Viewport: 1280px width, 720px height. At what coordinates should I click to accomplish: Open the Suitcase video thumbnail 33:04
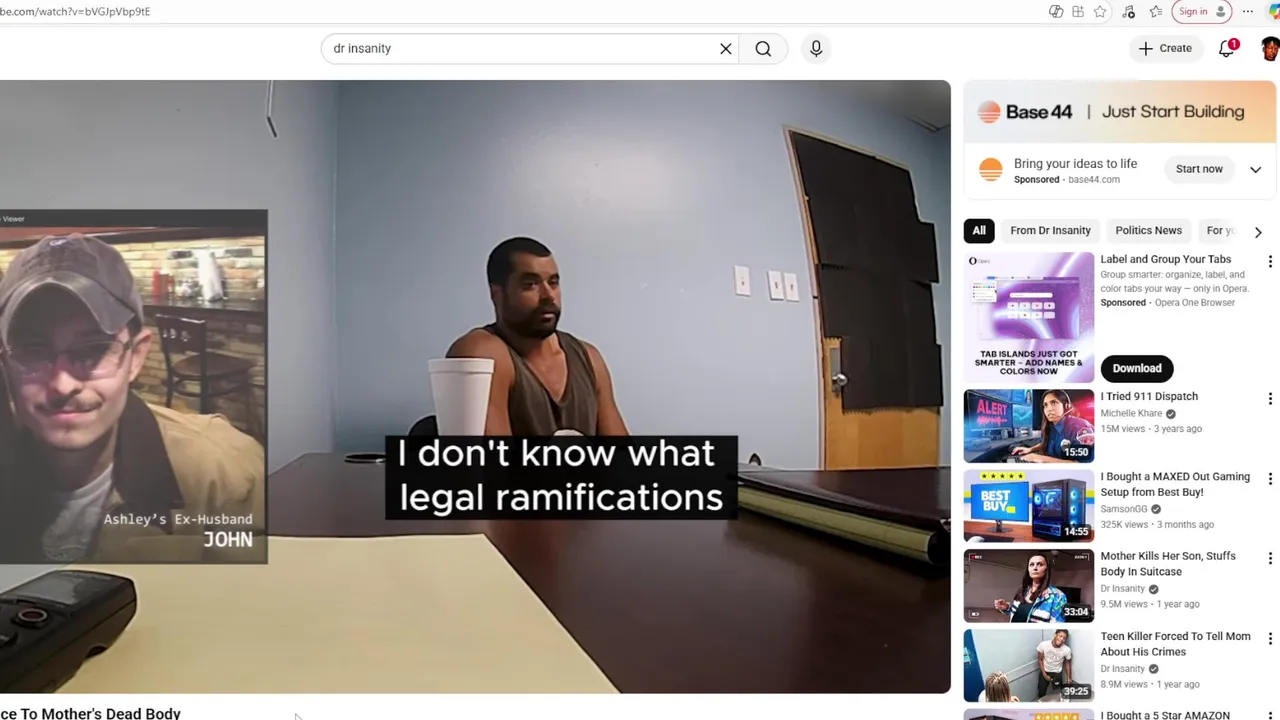click(x=1029, y=586)
